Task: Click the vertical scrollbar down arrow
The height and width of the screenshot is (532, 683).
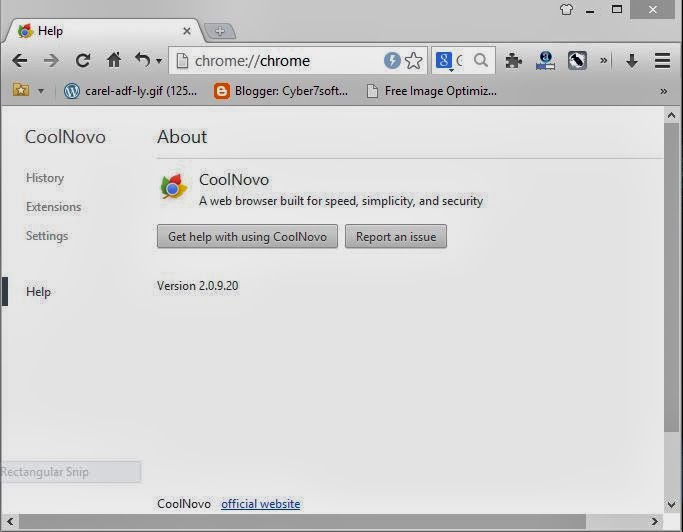Action: click(x=671, y=505)
